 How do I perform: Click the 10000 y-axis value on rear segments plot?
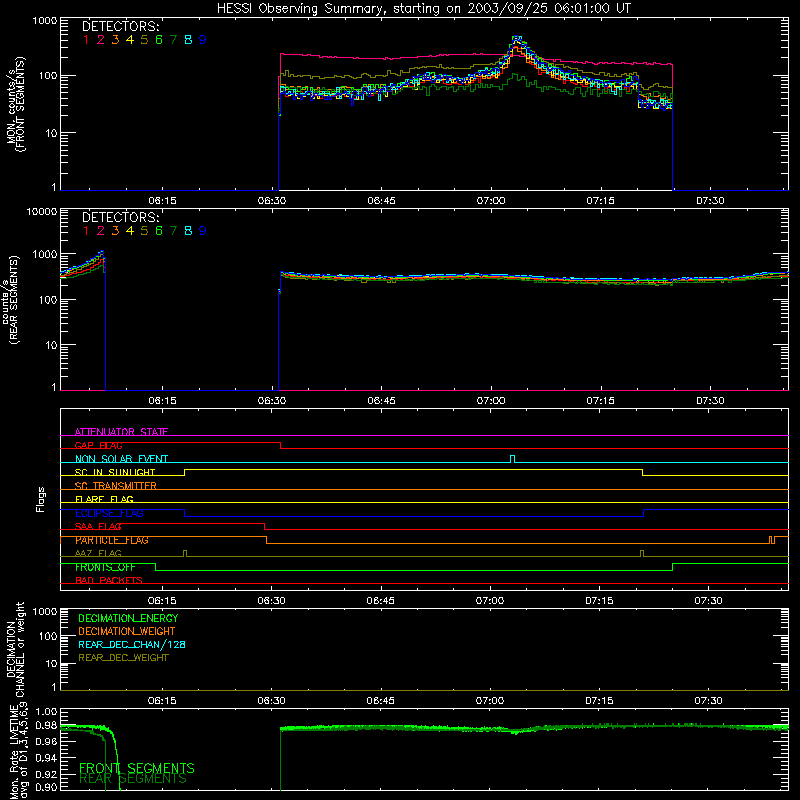[x=42, y=212]
